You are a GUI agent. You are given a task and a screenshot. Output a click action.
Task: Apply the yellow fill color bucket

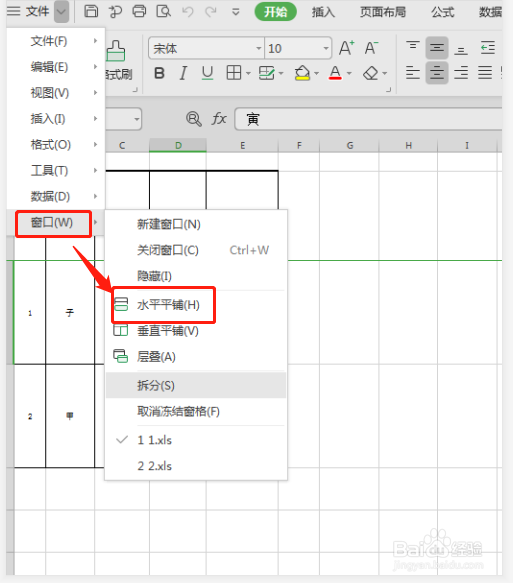pyautogui.click(x=302, y=73)
